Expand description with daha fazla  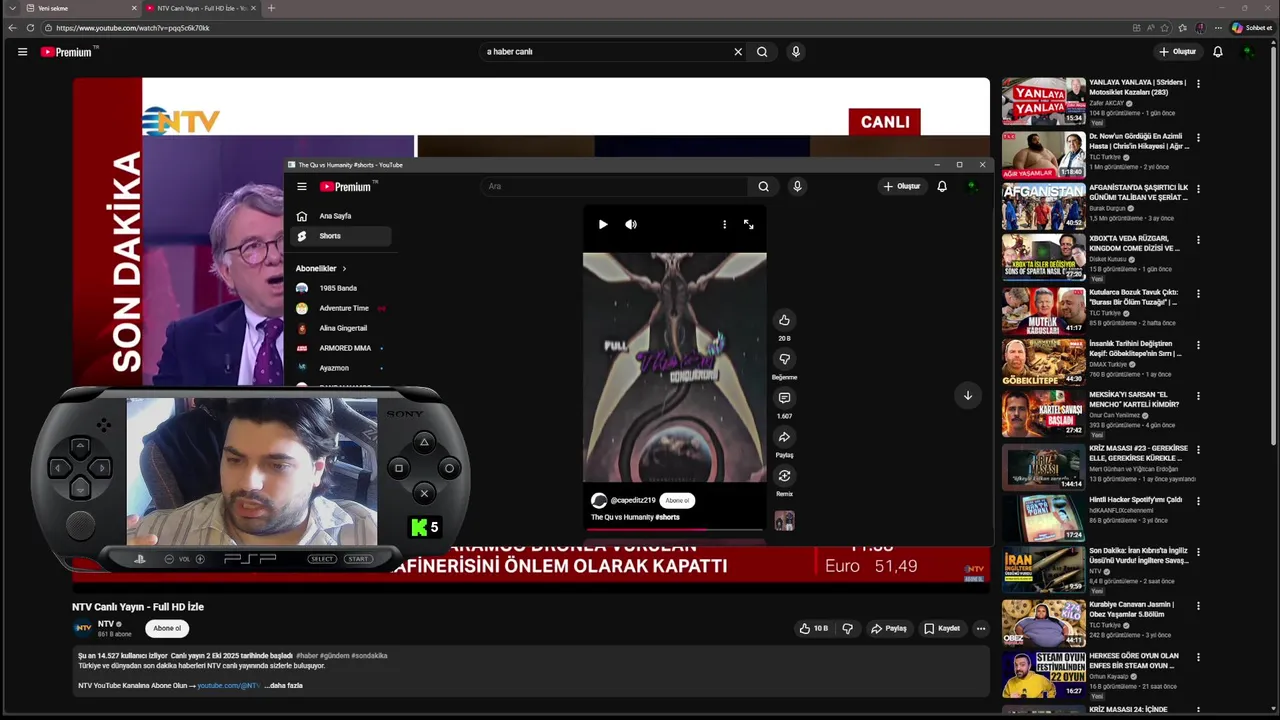[x=283, y=686]
